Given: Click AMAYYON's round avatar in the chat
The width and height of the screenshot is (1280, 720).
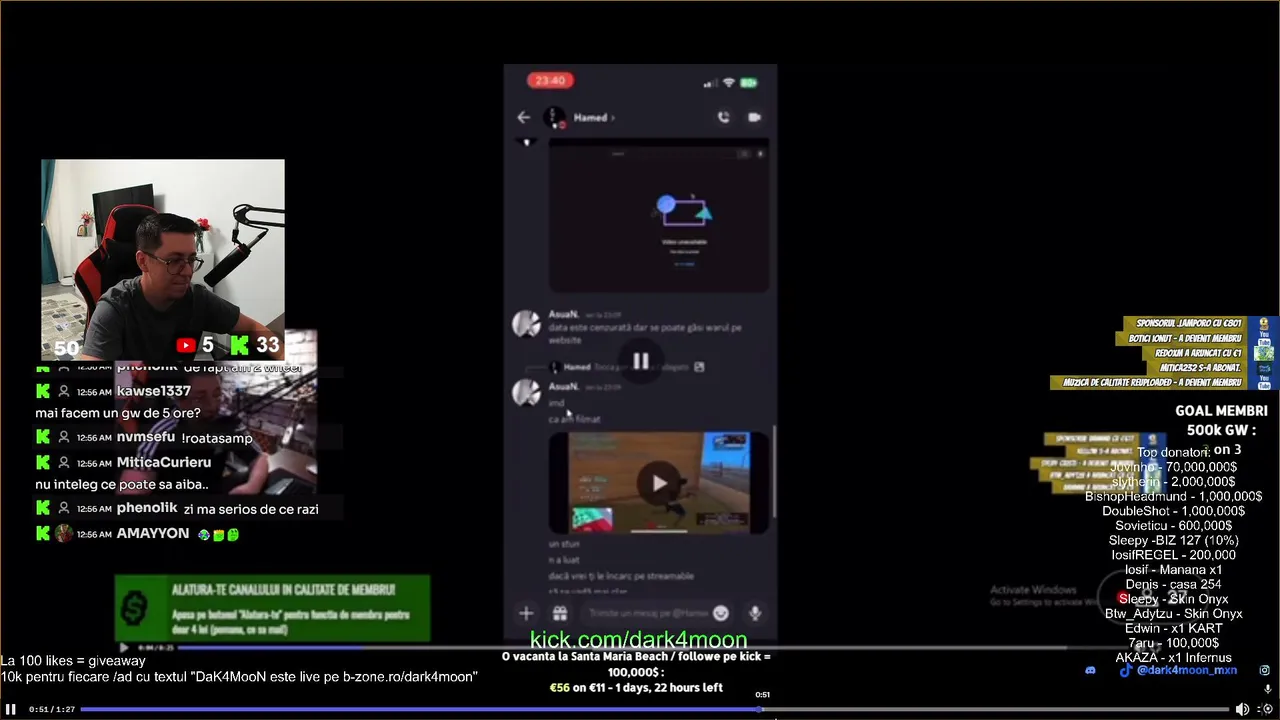Looking at the screenshot, I should click(64, 534).
